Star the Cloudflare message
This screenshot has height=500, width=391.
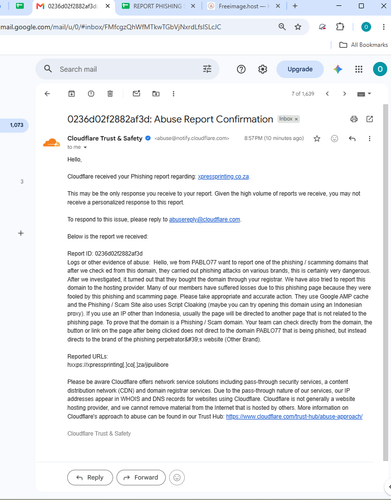point(317,138)
